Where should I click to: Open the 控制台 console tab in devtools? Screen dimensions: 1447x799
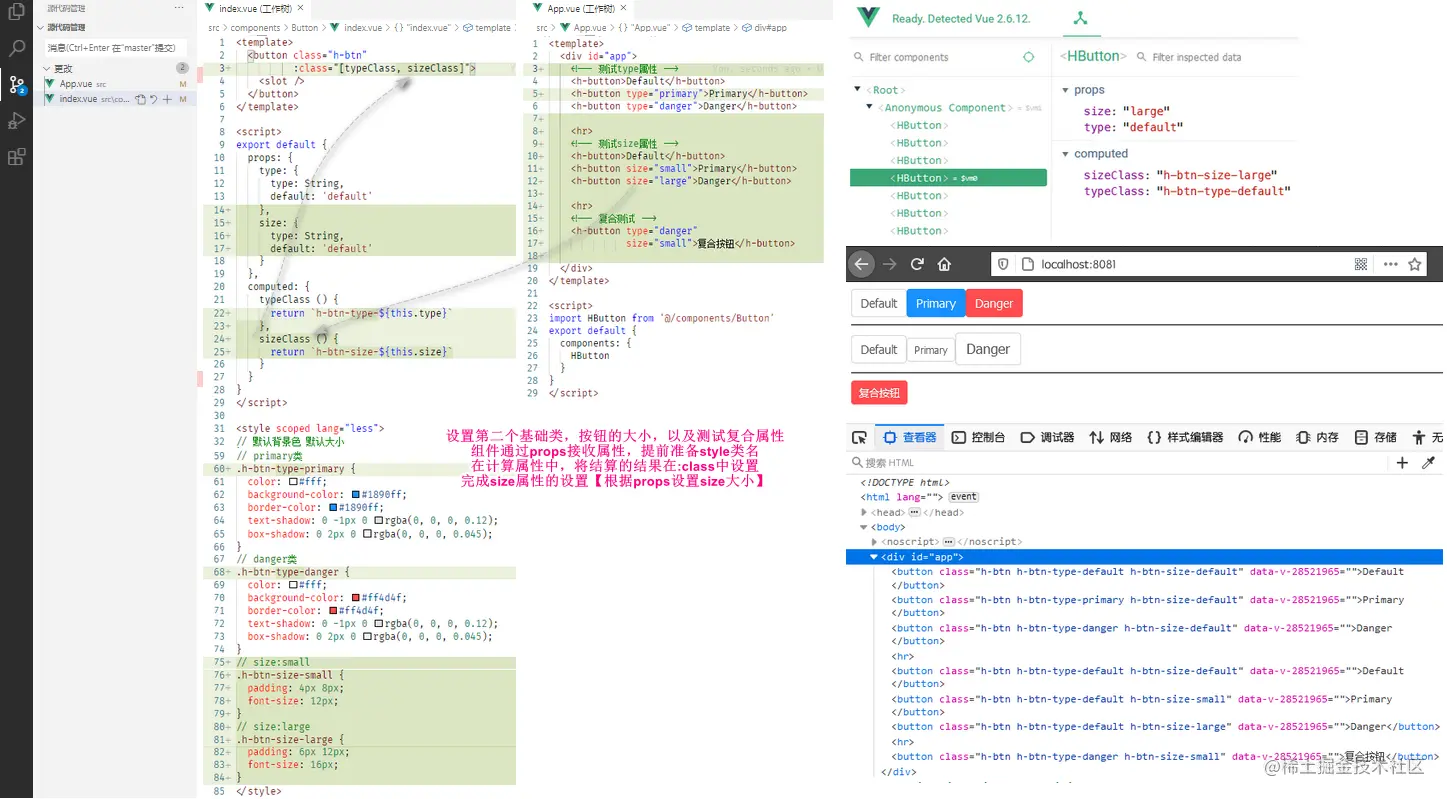978,437
